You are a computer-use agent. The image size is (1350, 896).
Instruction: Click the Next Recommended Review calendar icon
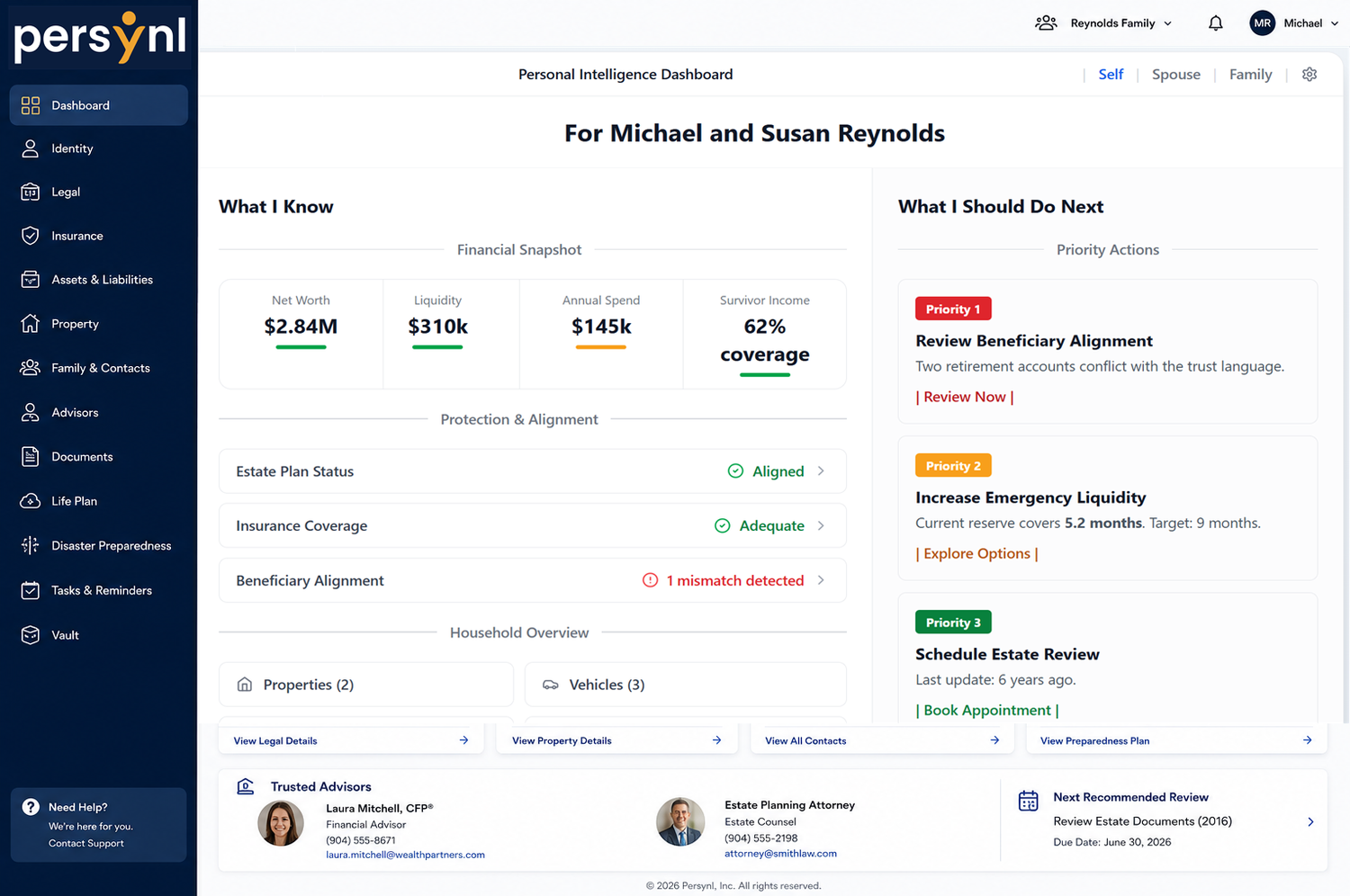point(1028,801)
